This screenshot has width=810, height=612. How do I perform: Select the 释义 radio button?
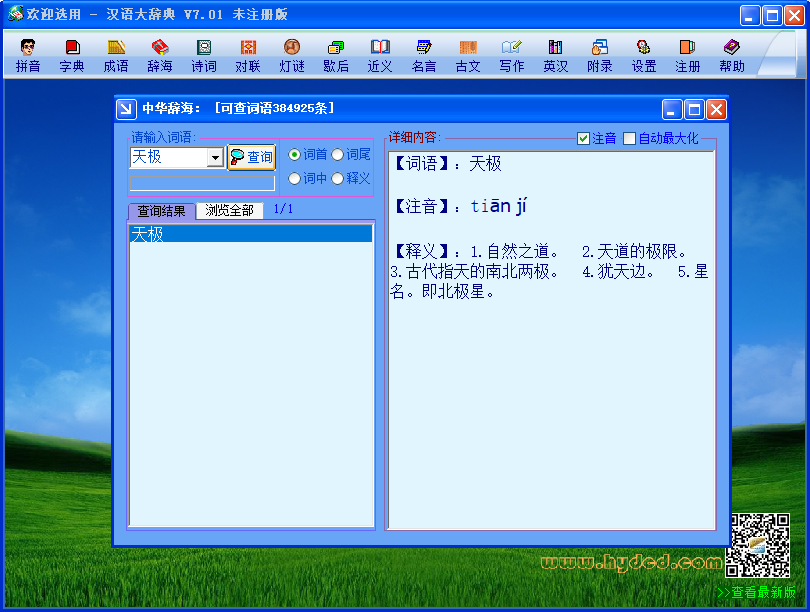pyautogui.click(x=337, y=179)
